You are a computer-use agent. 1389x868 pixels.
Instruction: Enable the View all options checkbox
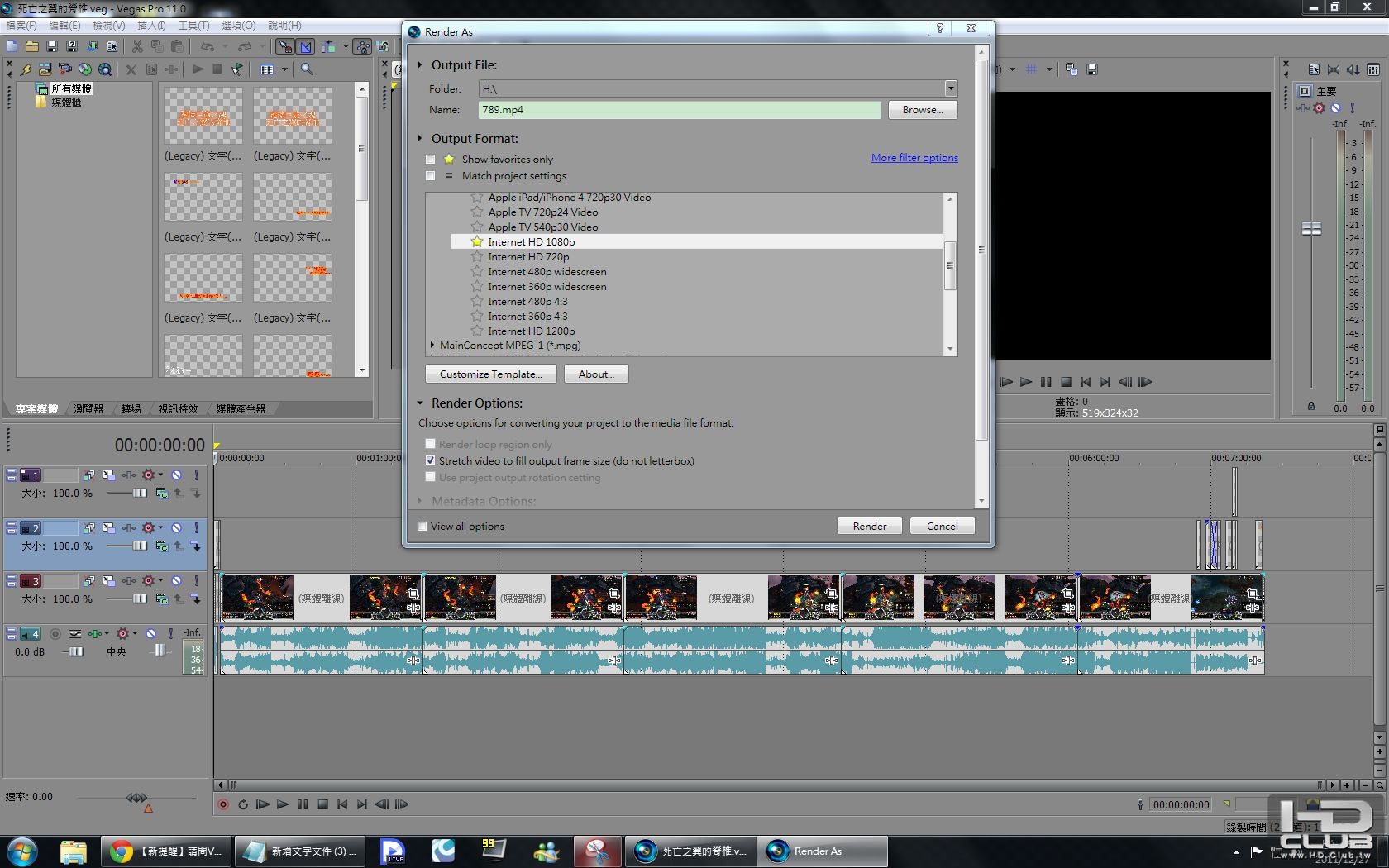click(x=422, y=527)
